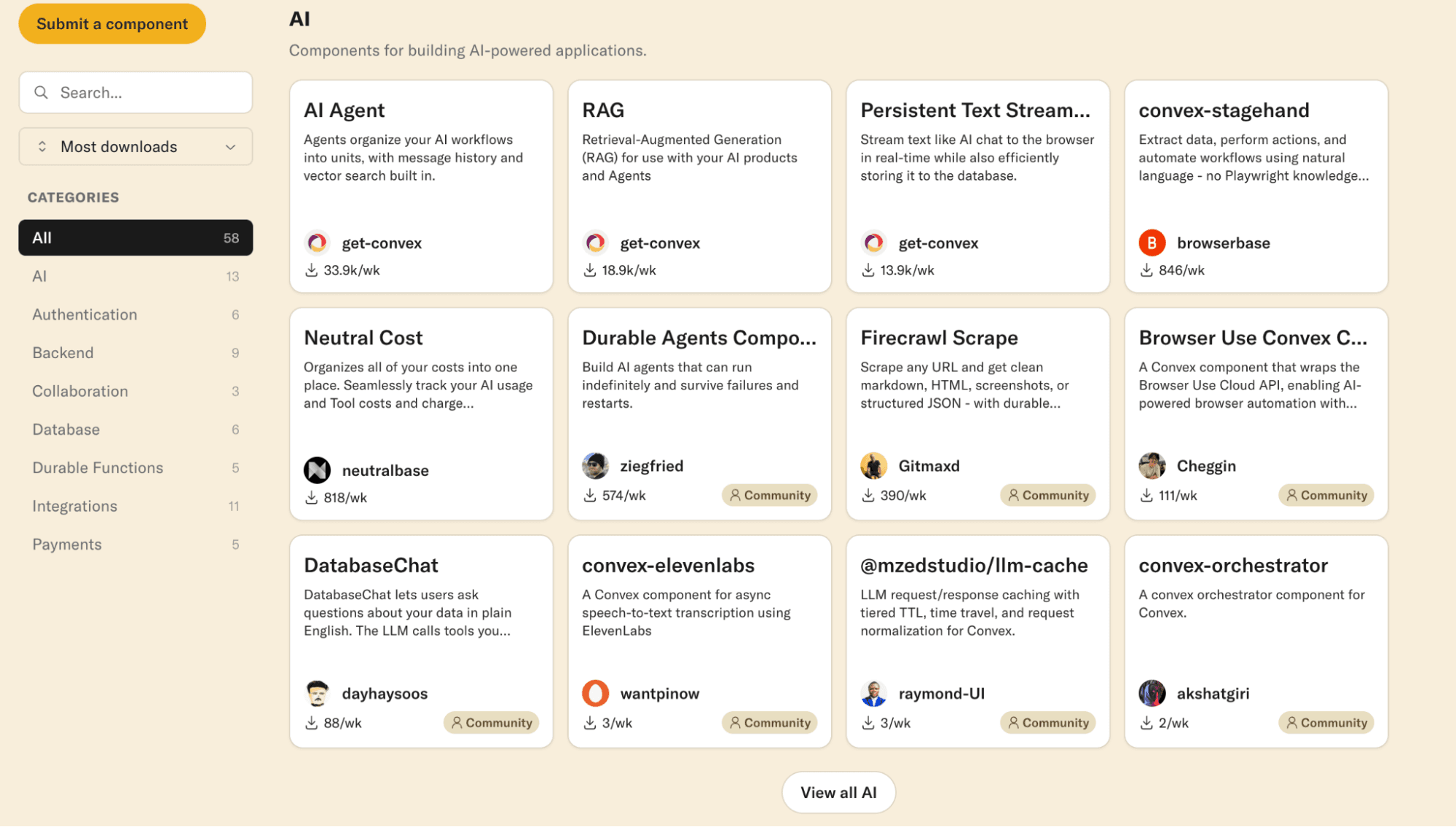This screenshot has height=827, width=1456.
Task: Open the convex-stagehand card title
Action: pyautogui.click(x=1224, y=110)
